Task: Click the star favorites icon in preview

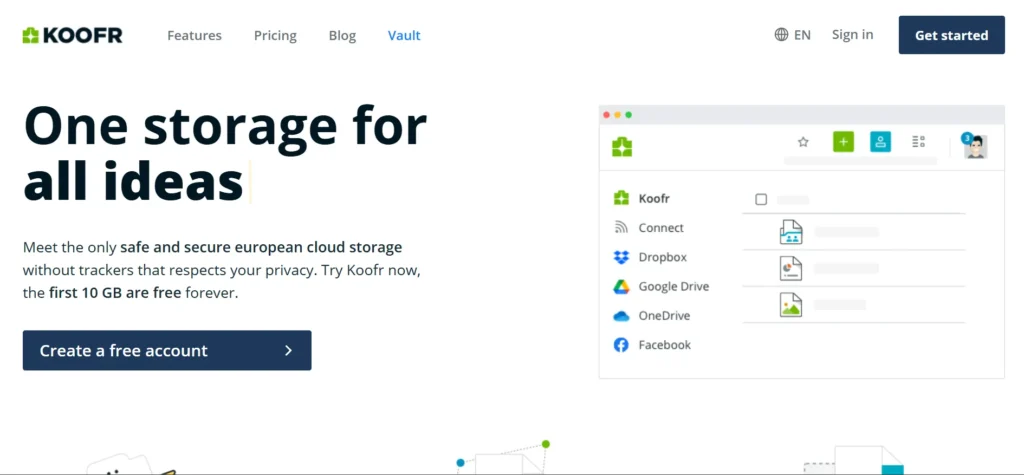Action: click(x=803, y=142)
